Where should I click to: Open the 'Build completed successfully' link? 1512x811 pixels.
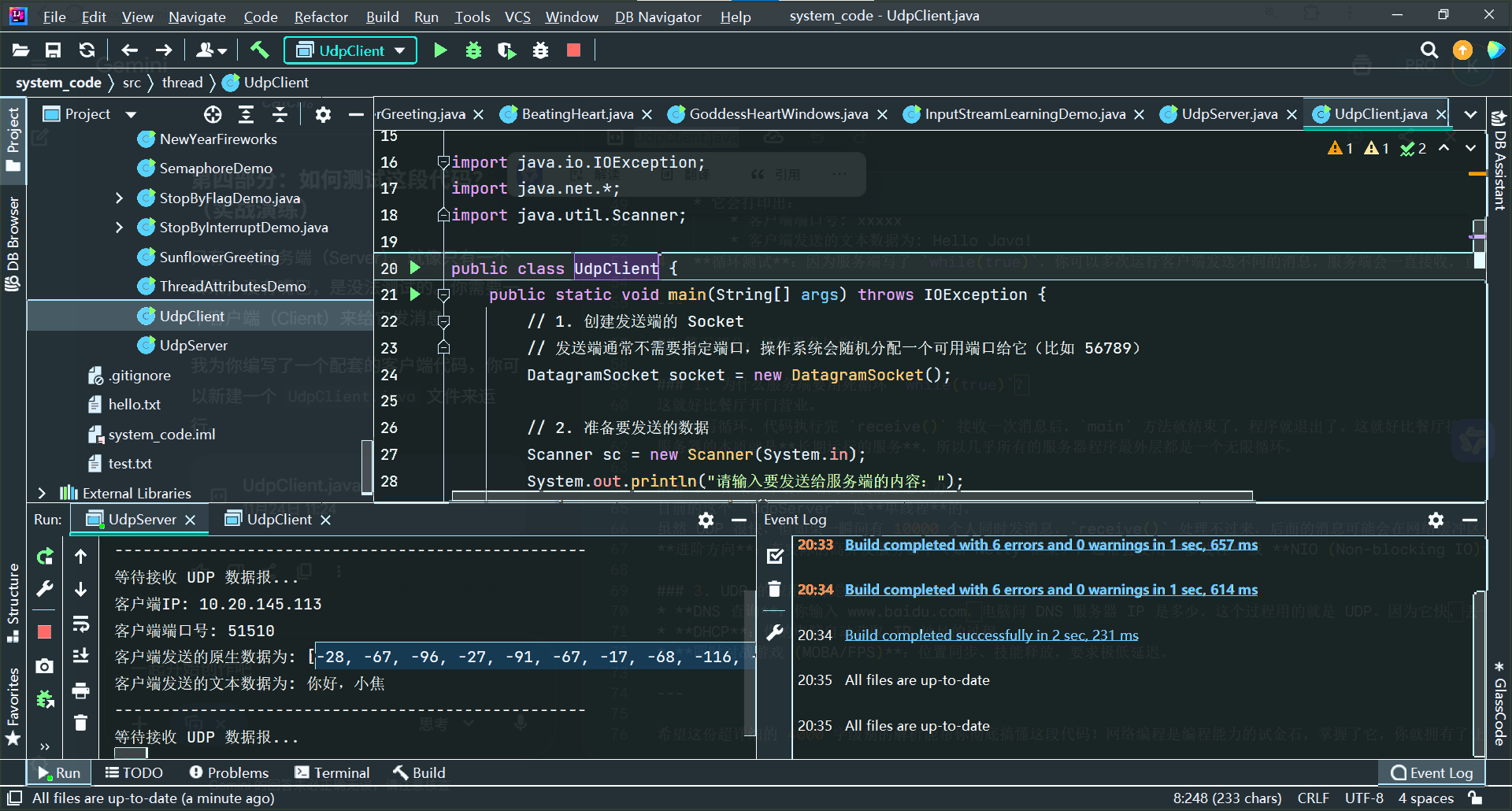(x=991, y=635)
